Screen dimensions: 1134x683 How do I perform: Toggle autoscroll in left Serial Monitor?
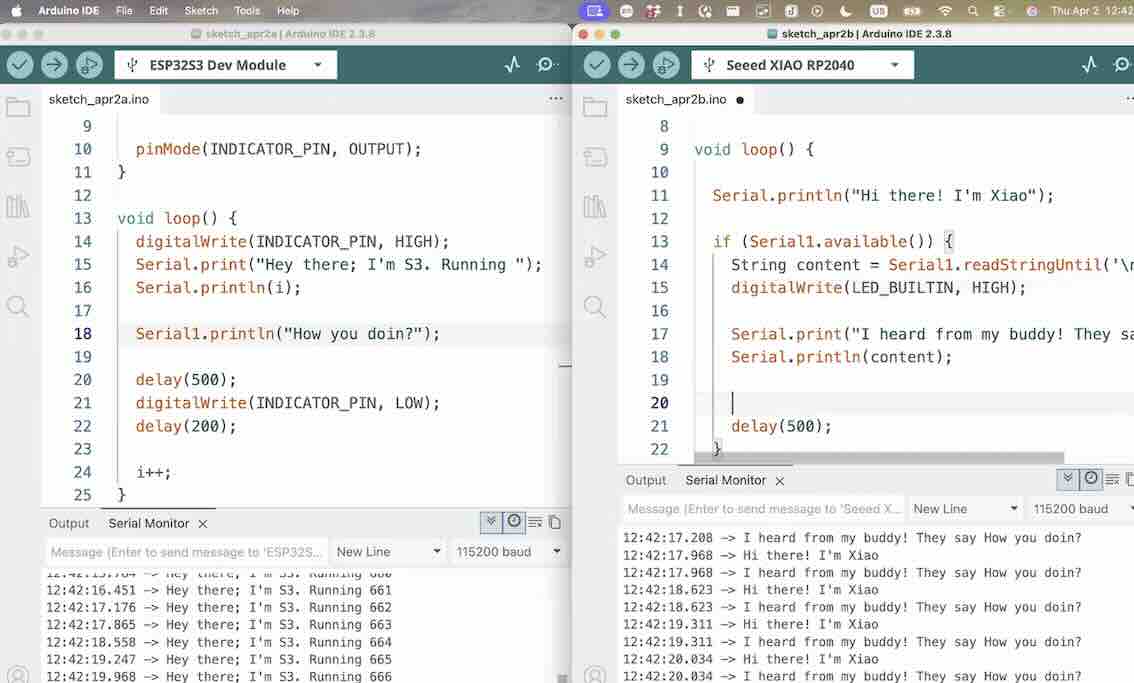tap(491, 522)
